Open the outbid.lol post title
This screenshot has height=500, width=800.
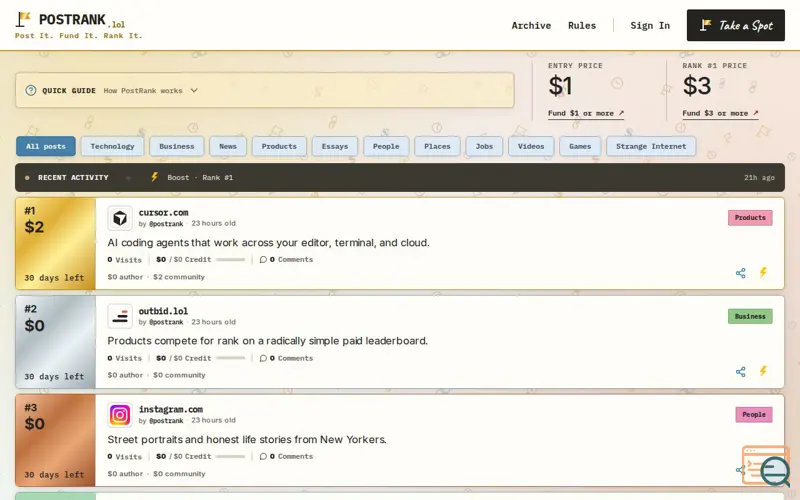click(163, 311)
